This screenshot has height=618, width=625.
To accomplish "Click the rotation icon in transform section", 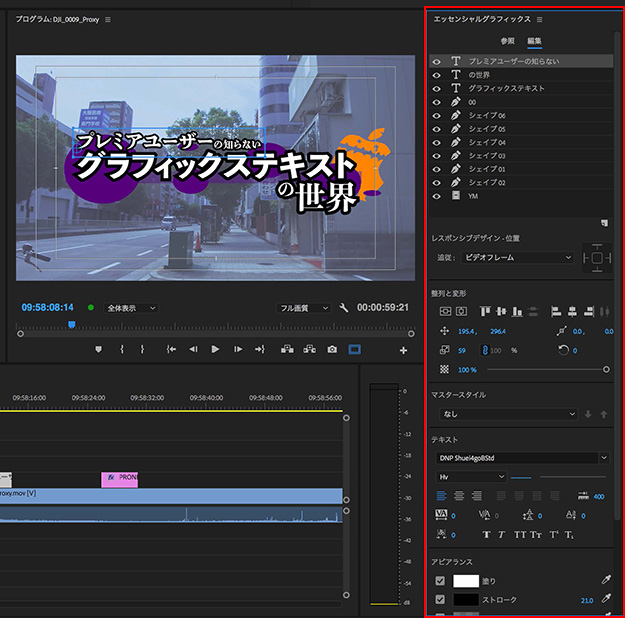I will (563, 350).
